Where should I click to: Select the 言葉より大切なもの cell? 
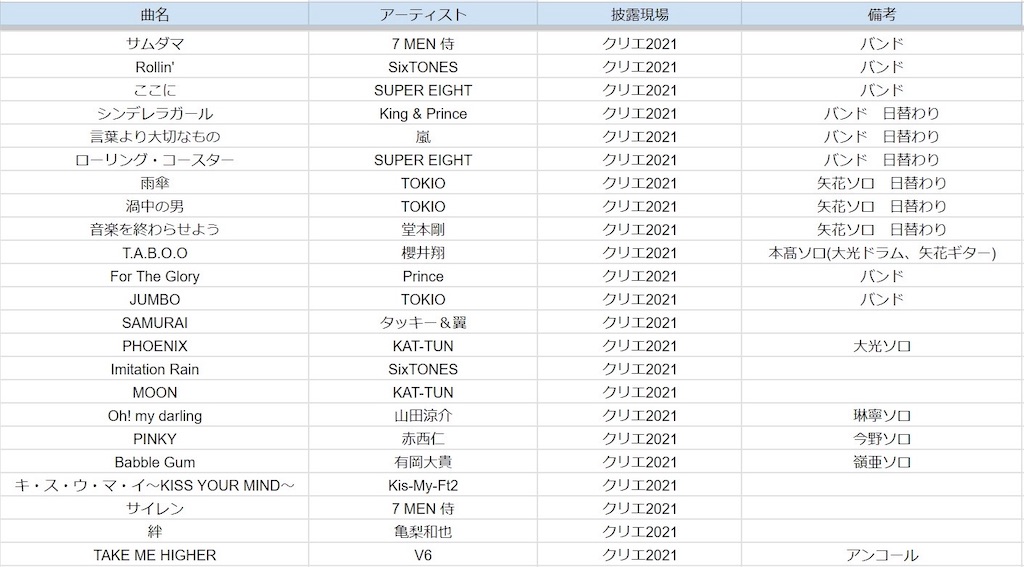coord(155,137)
